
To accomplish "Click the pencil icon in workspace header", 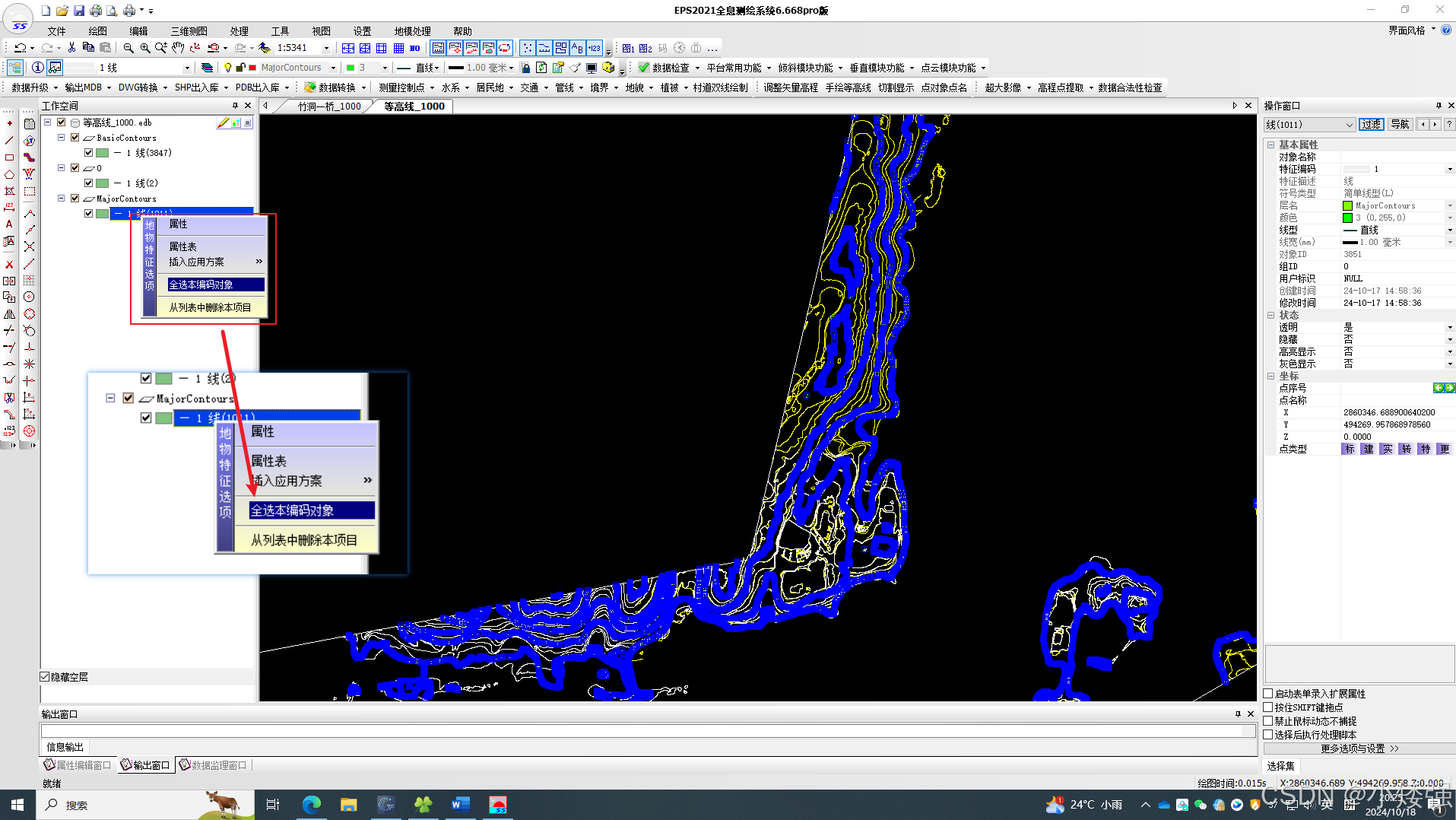I will click(223, 122).
